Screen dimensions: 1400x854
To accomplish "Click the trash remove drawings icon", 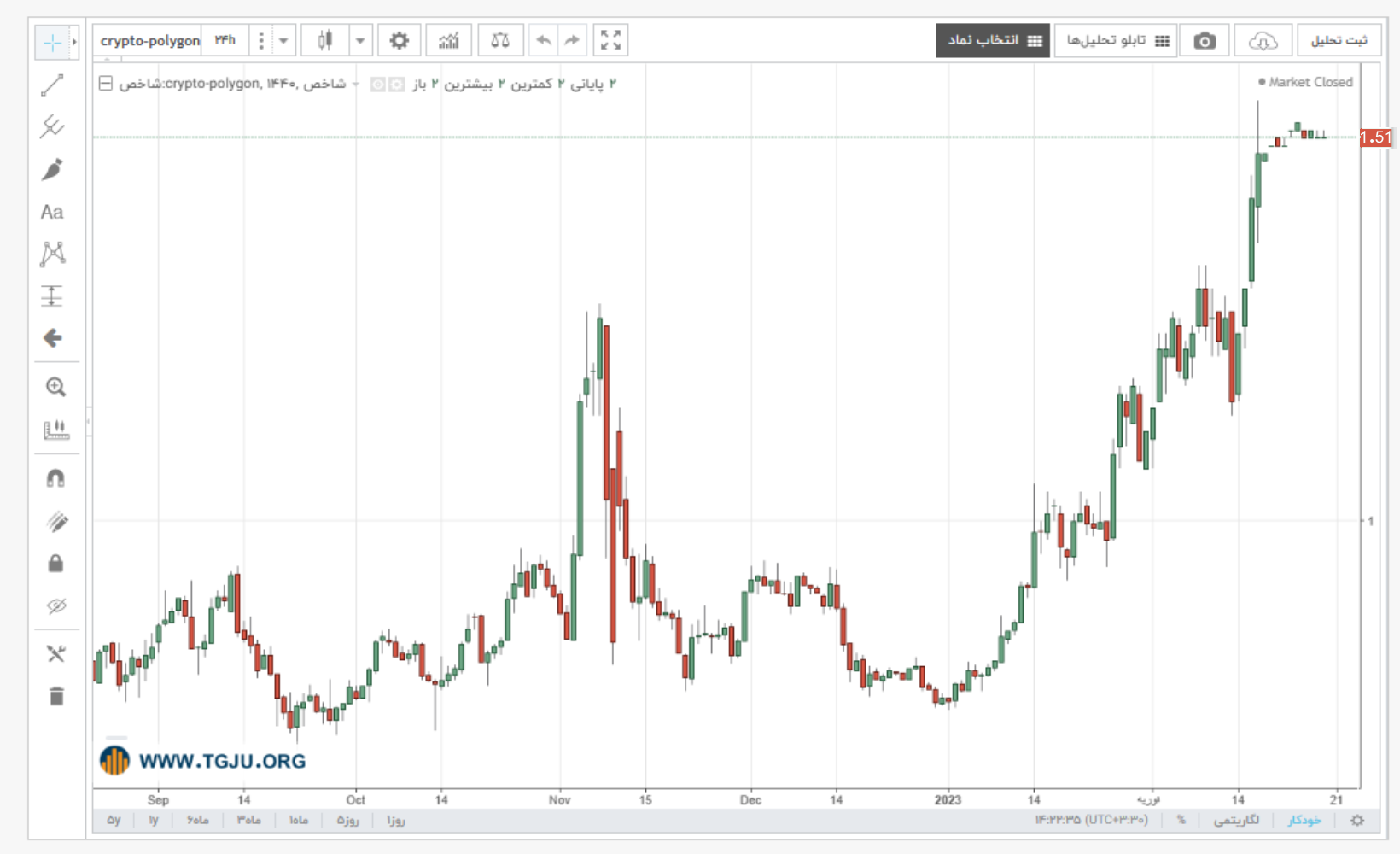I will pos(55,697).
